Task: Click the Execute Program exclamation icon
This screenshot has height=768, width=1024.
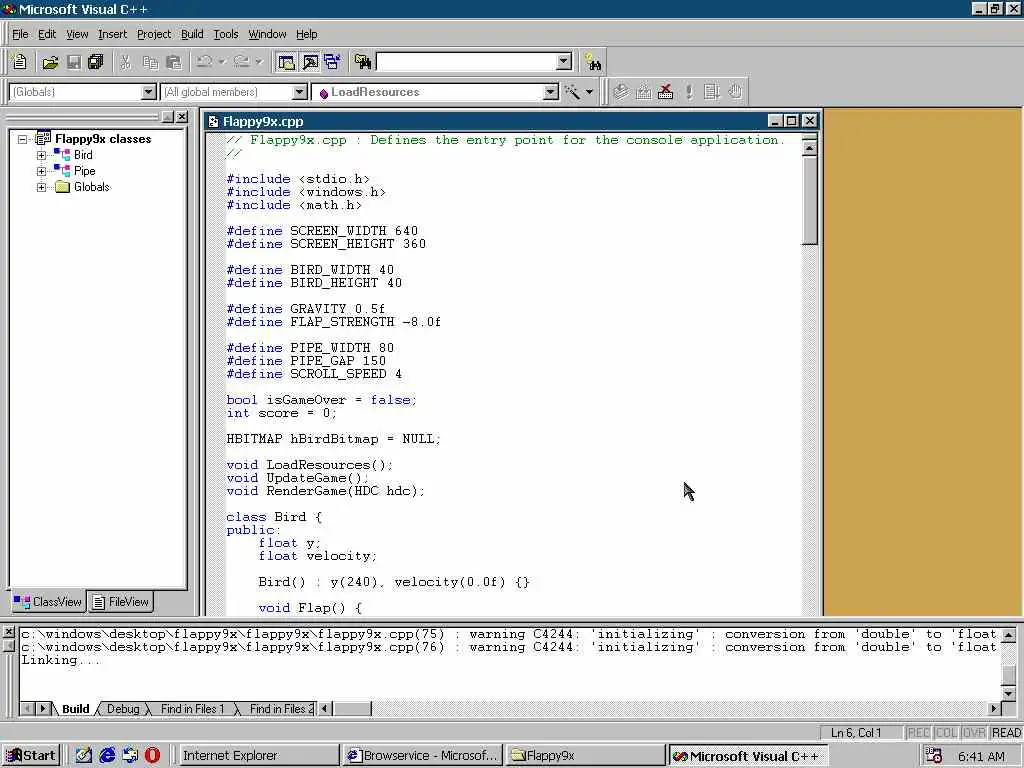Action: [689, 92]
